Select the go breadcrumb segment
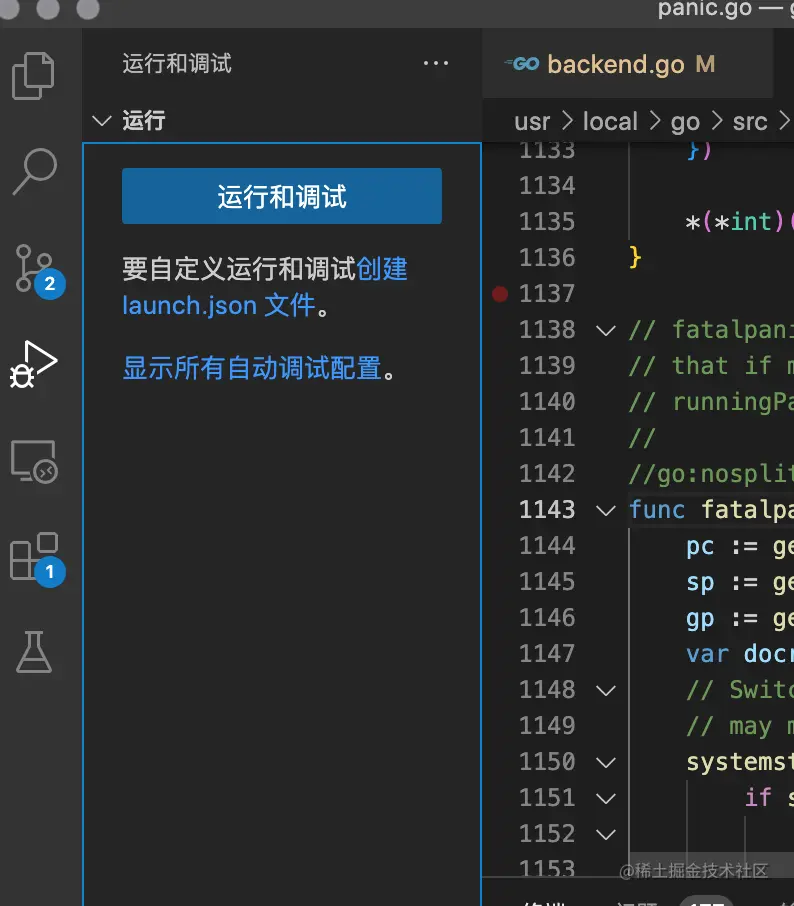794x906 pixels. (685, 121)
